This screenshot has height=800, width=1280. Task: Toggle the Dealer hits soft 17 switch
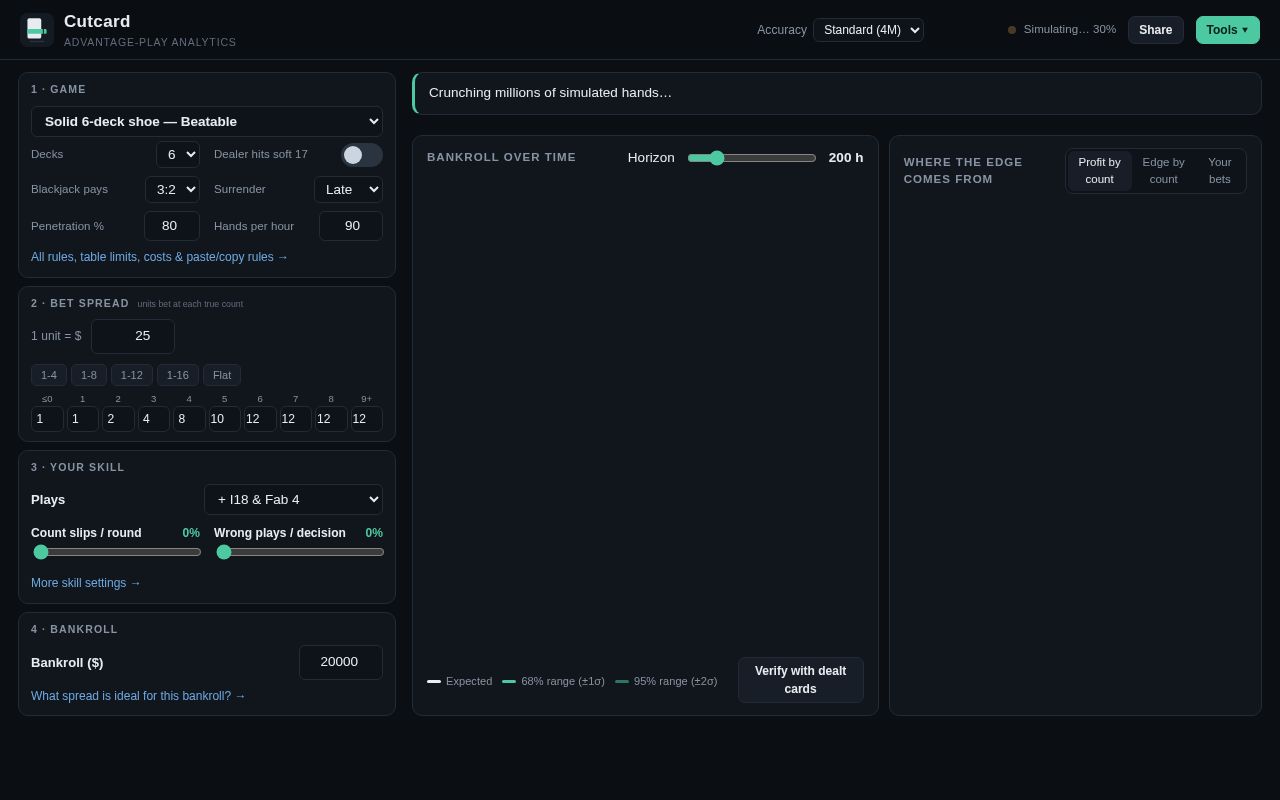click(361, 155)
